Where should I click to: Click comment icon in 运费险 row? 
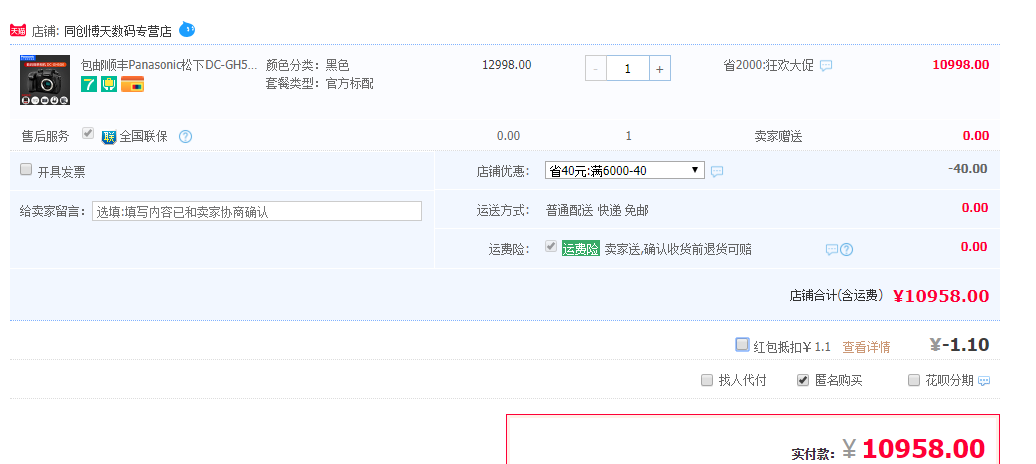(832, 249)
